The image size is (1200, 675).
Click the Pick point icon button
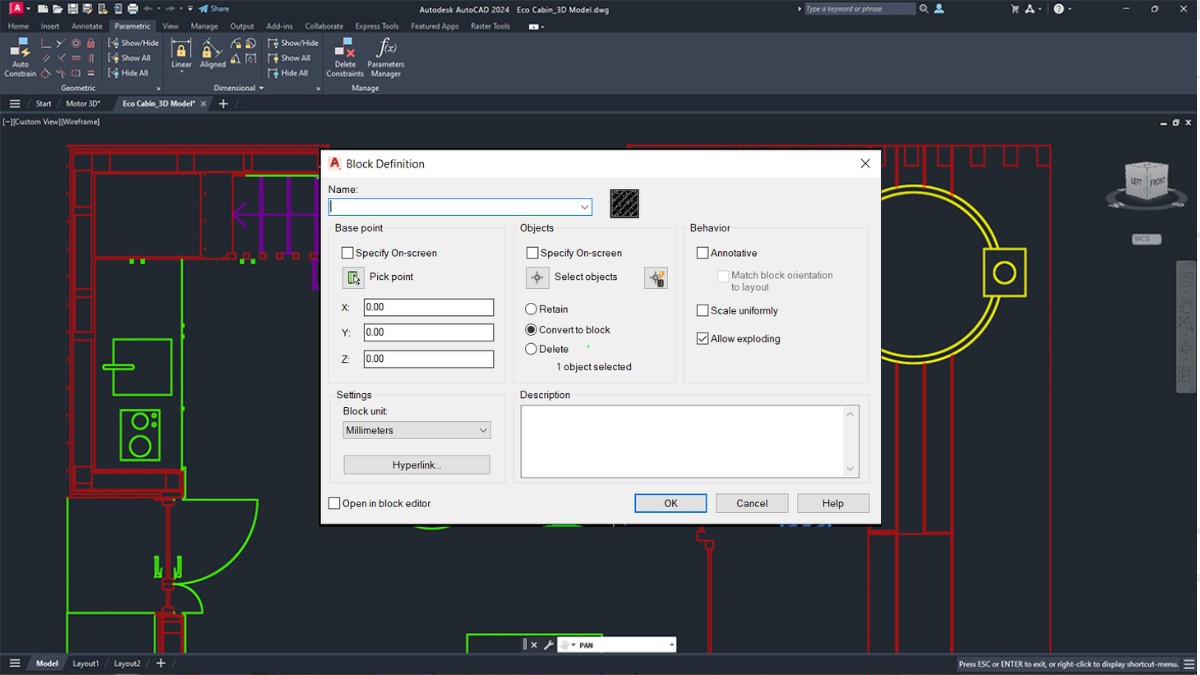pyautogui.click(x=353, y=277)
